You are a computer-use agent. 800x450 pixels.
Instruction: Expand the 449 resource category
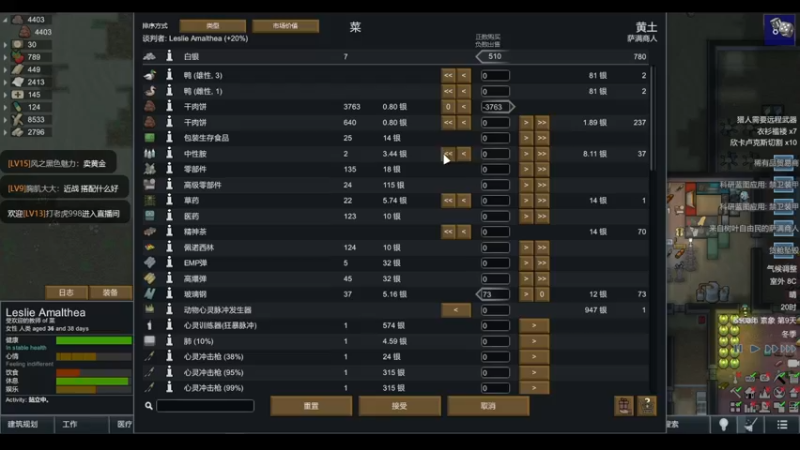6,69
